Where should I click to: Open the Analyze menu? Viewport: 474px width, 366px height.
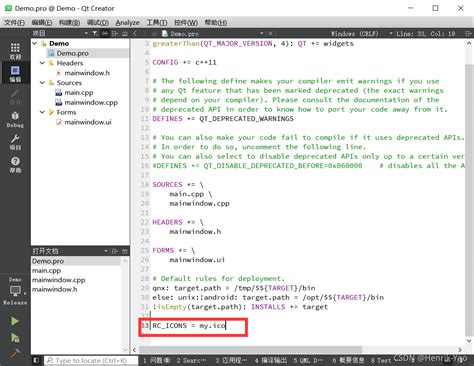[127, 23]
